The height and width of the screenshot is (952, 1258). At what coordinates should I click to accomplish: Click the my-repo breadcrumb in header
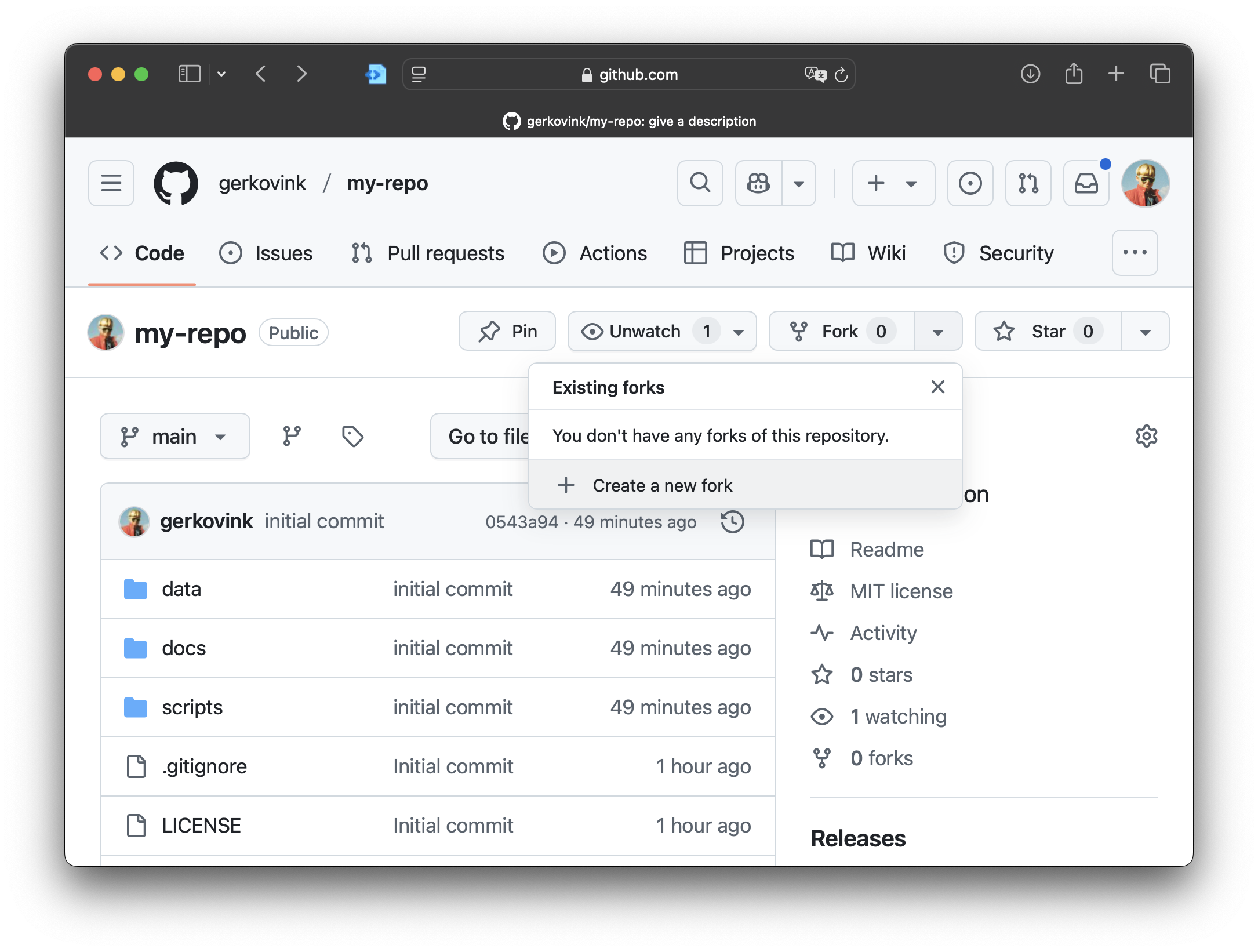pos(387,183)
